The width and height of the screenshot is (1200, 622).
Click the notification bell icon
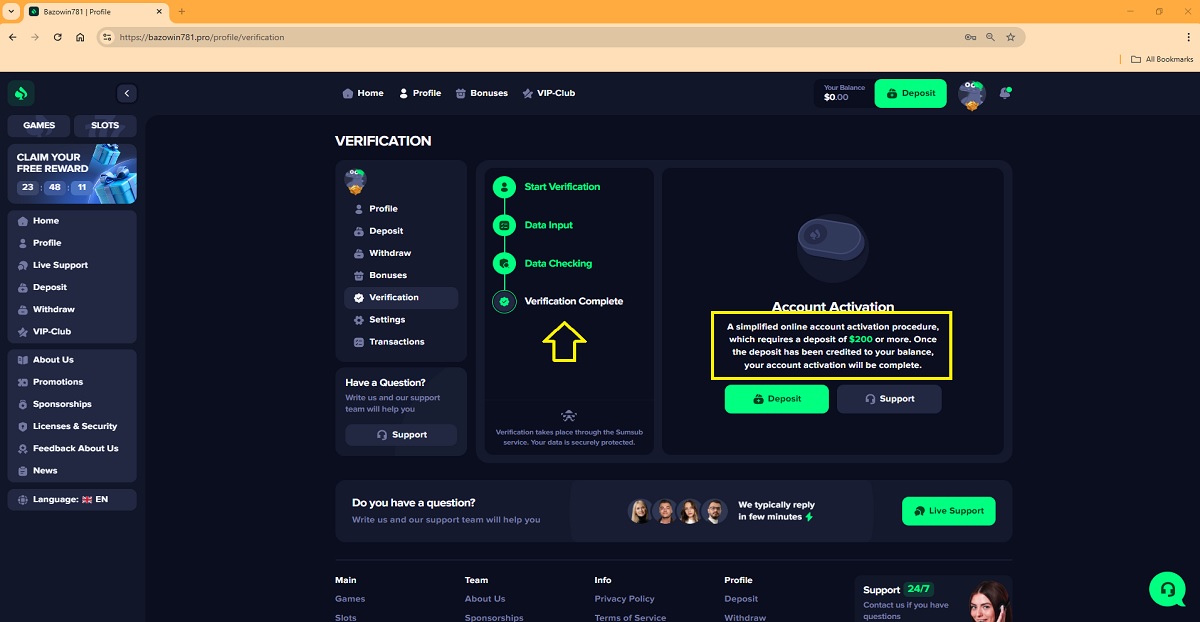point(1004,93)
